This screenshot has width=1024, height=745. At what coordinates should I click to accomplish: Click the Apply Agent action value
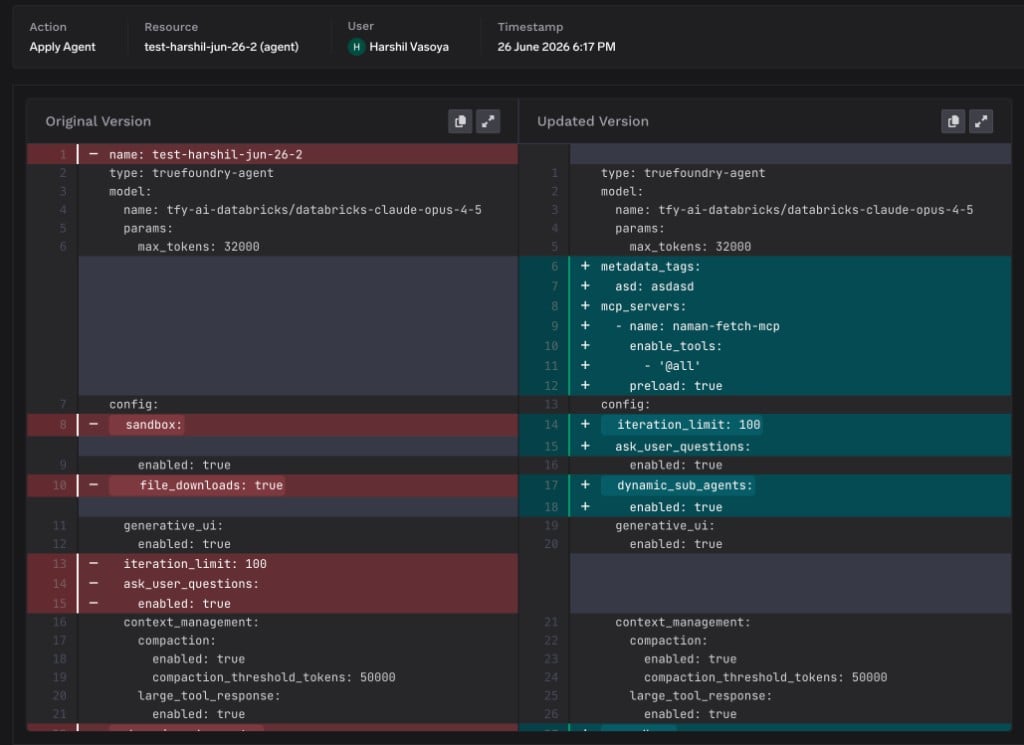click(x=62, y=47)
